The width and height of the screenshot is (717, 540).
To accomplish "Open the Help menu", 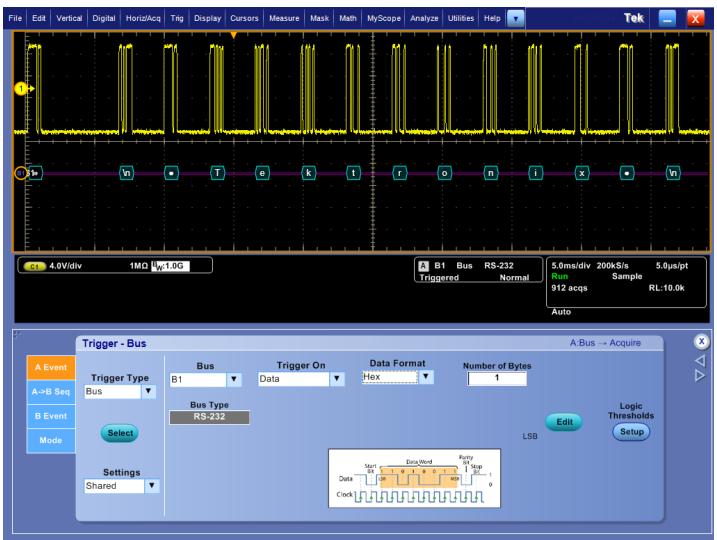I will pyautogui.click(x=492, y=18).
